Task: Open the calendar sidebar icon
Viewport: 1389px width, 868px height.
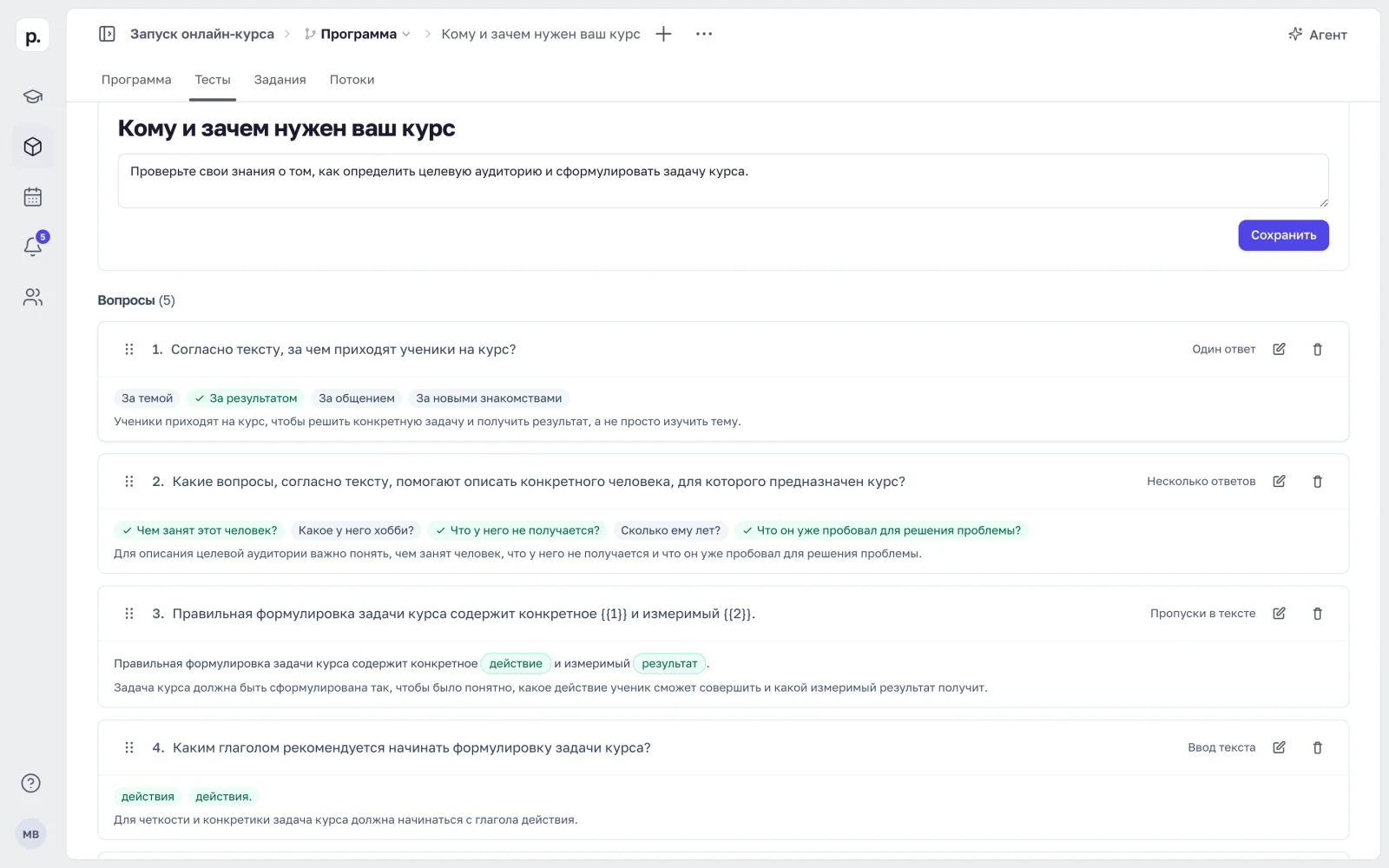Action: coord(33,197)
